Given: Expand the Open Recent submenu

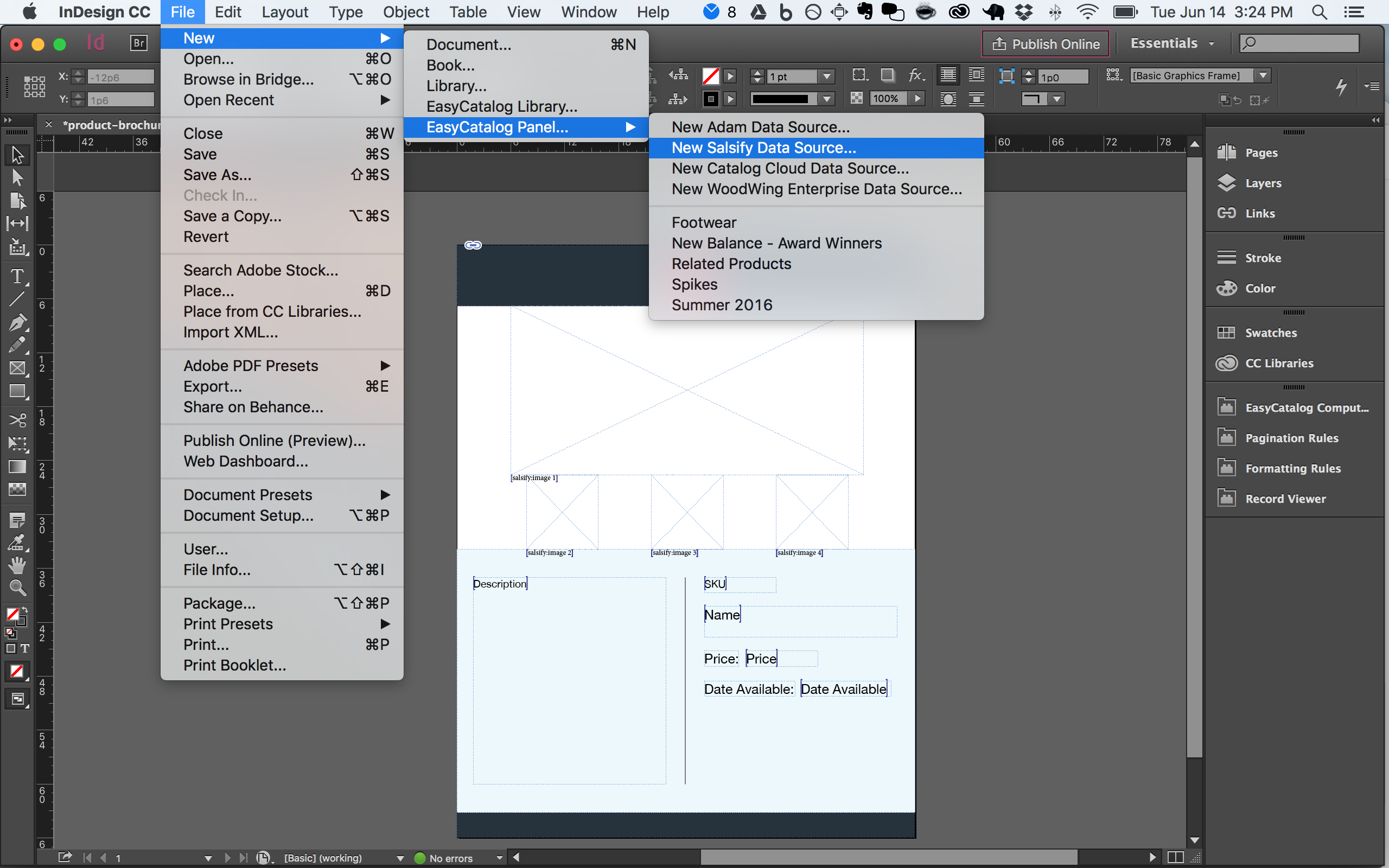Looking at the screenshot, I should tap(282, 100).
